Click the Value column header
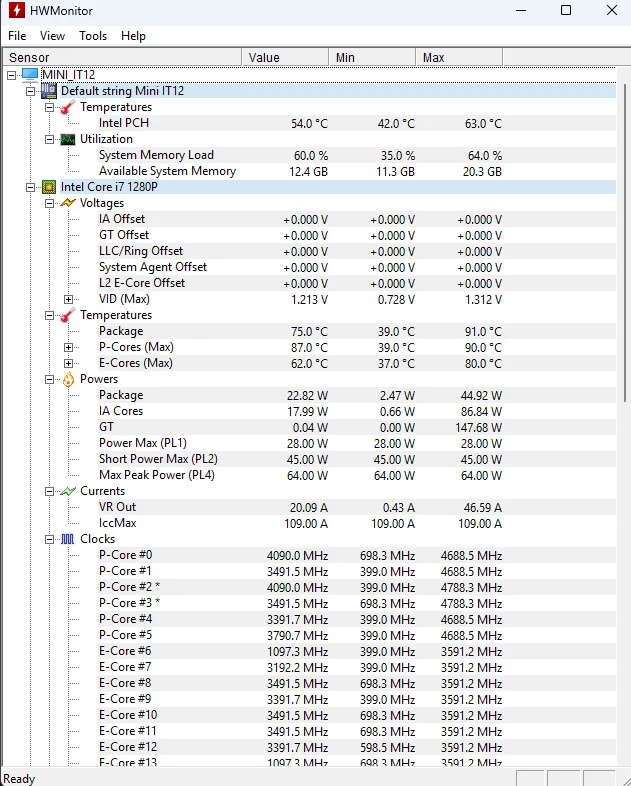This screenshot has height=786, width=631. [285, 57]
